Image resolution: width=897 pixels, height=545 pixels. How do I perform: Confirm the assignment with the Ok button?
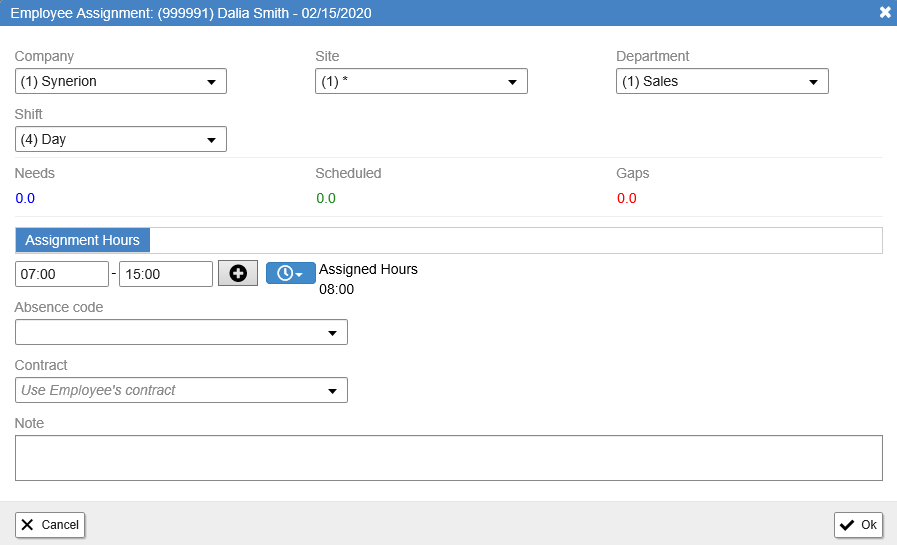pos(858,525)
